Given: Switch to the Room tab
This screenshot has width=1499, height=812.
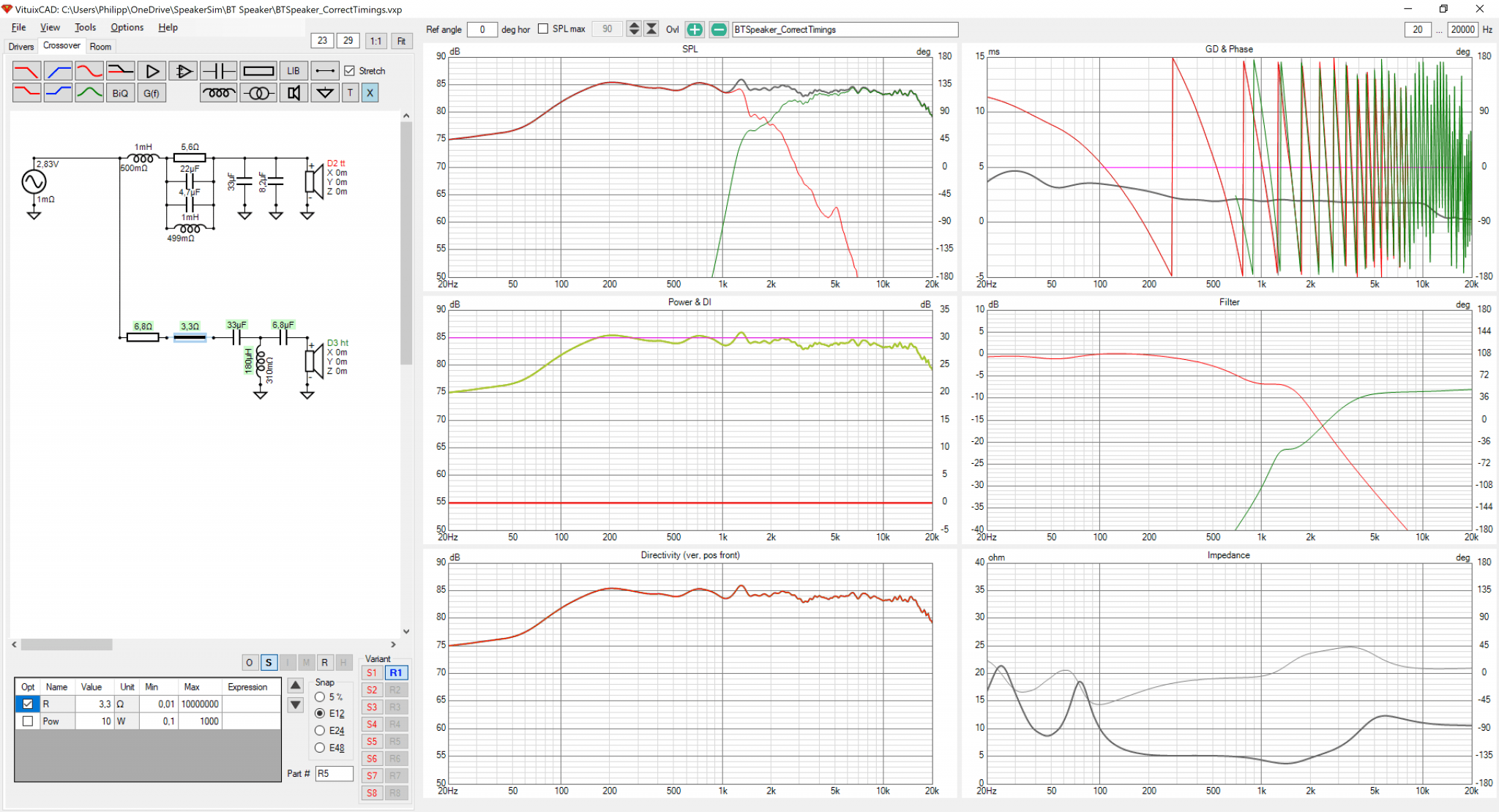Looking at the screenshot, I should click(x=100, y=47).
